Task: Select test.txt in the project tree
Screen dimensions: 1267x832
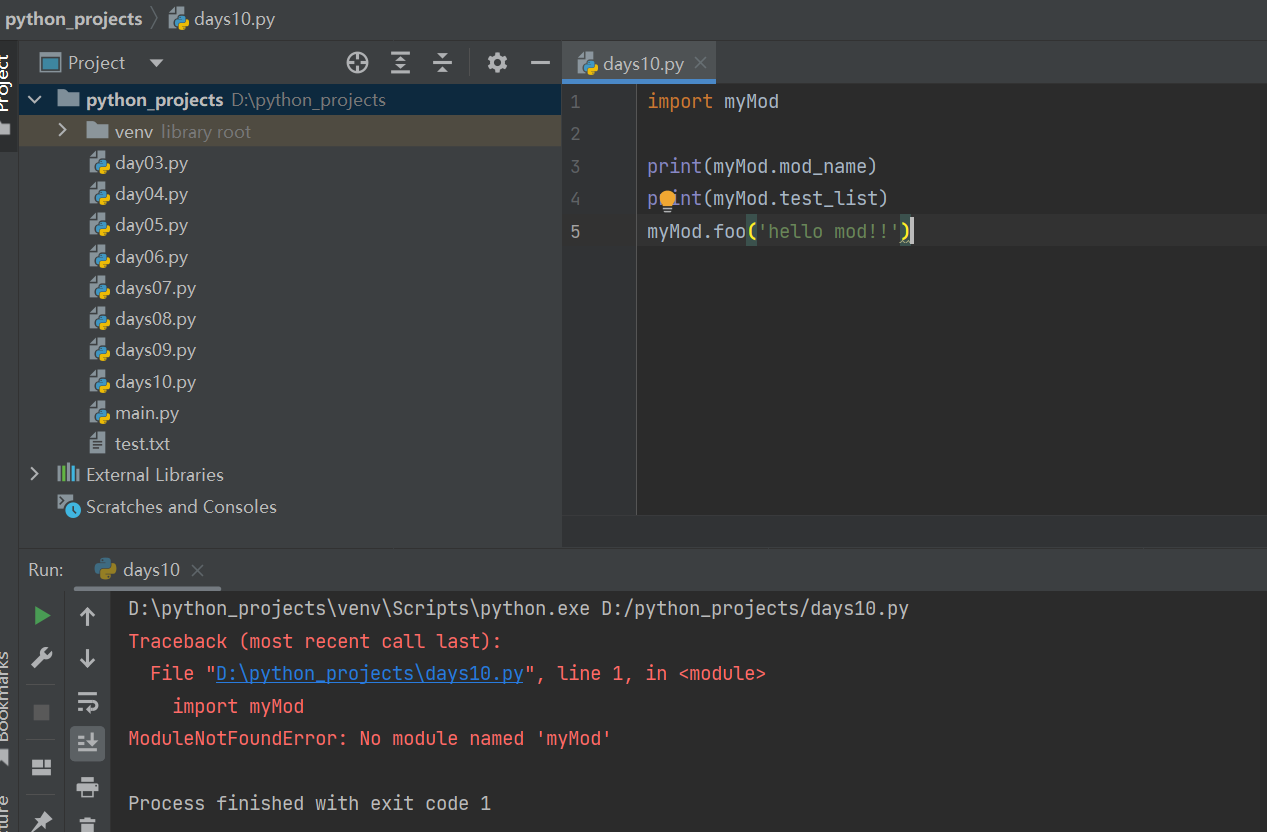Action: click(142, 444)
